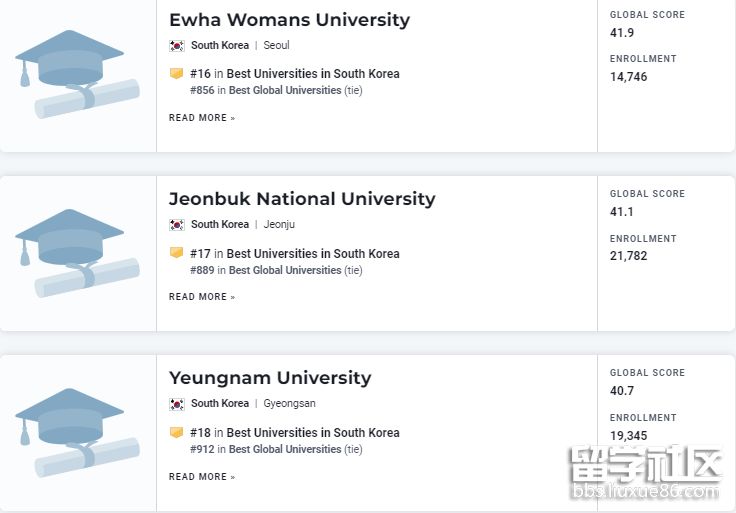Image resolution: width=736 pixels, height=513 pixels.
Task: Open Ewha's #16 Best Universities in South Korea link
Action: [312, 74]
